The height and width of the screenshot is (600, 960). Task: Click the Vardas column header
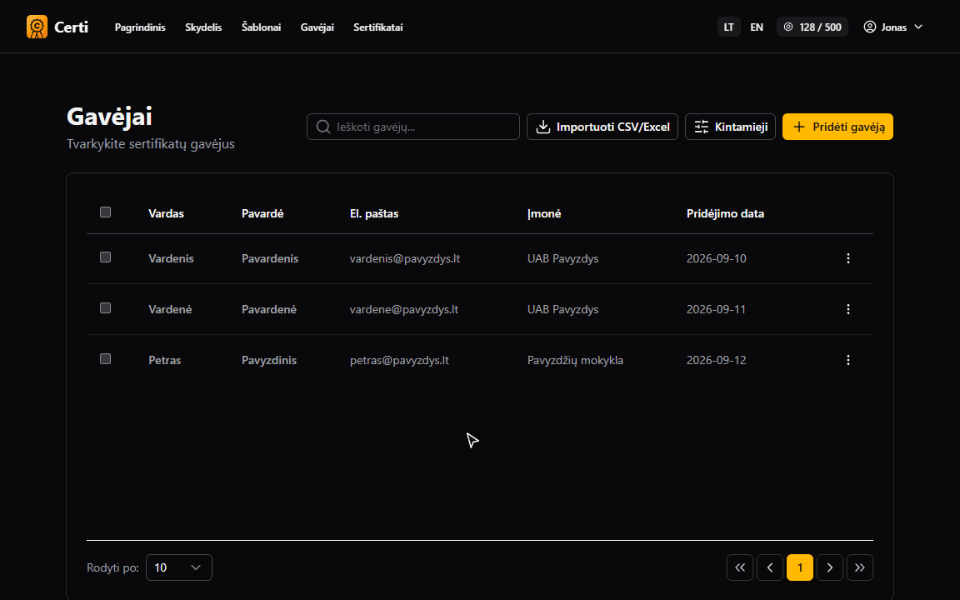point(166,214)
